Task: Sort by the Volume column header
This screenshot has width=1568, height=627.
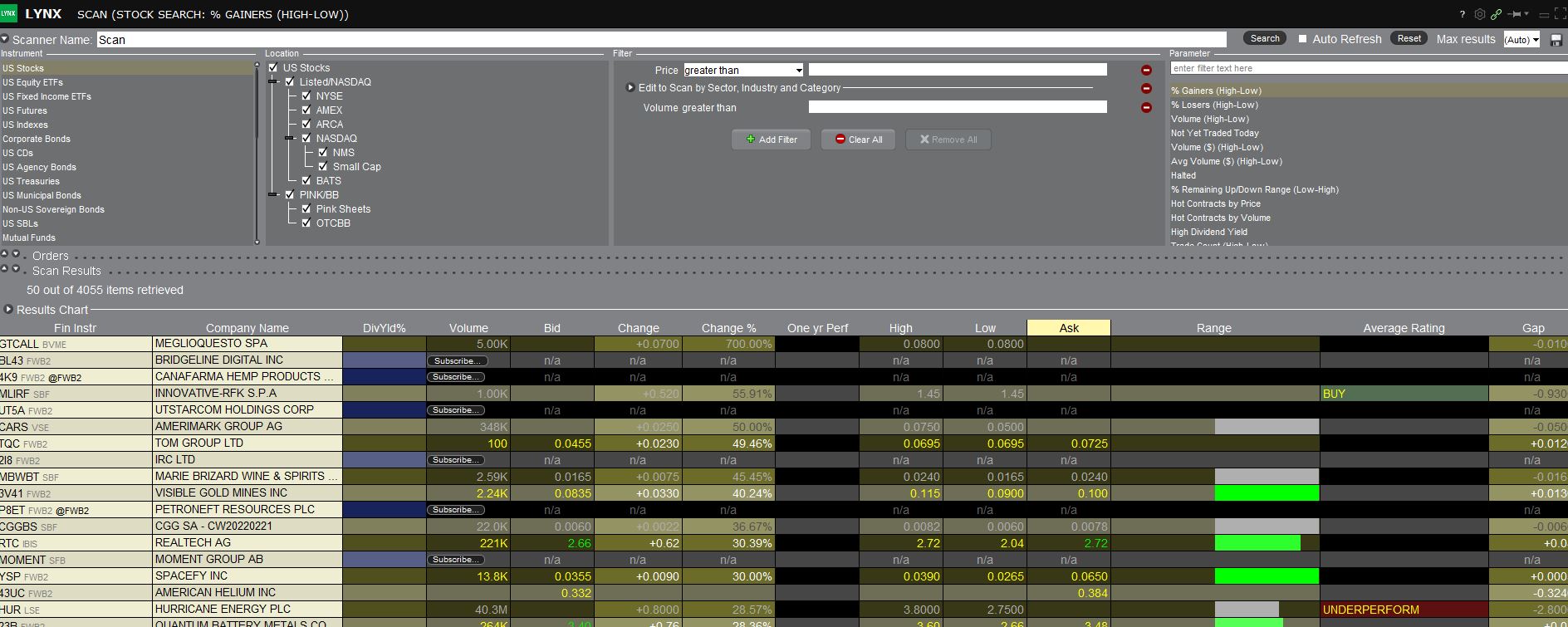Action: (468, 328)
